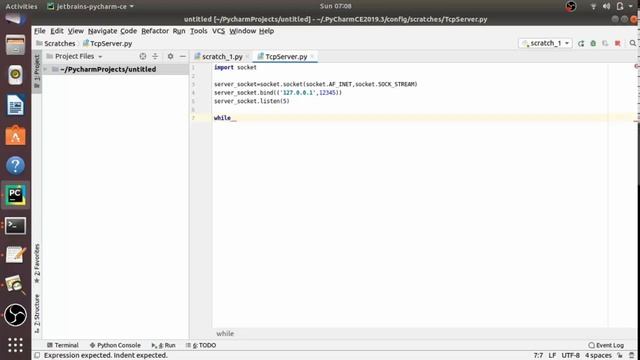Click the server_socket.listen(5) code line

251,101
